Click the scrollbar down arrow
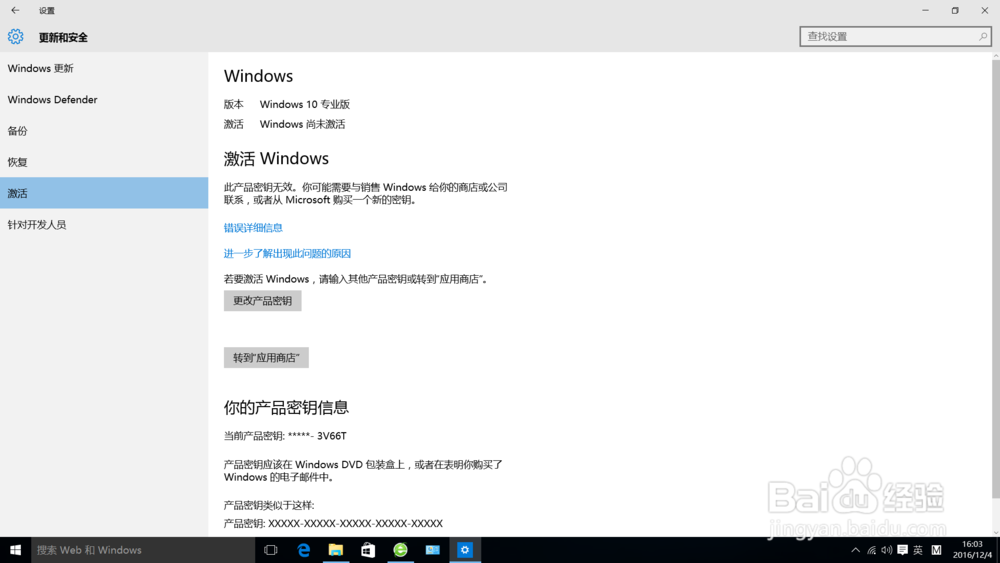Viewport: 1000px width, 563px height. click(996, 533)
